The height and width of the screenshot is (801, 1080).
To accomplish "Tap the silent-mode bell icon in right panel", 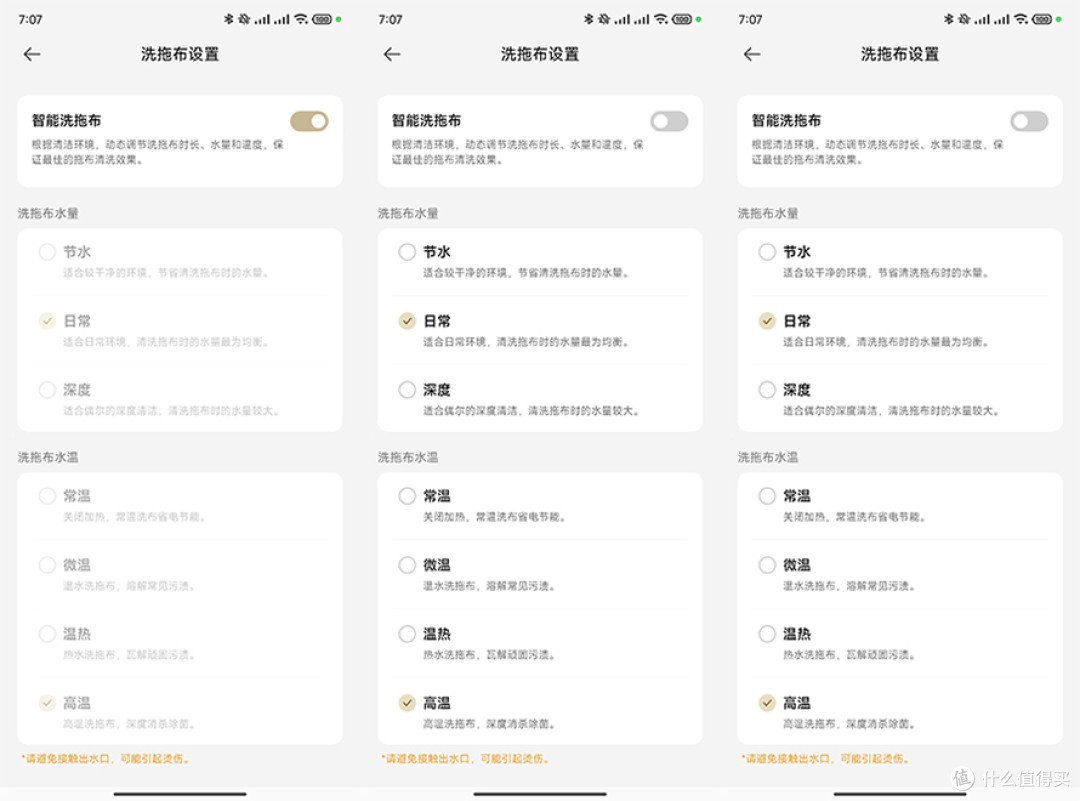I will coord(964,19).
